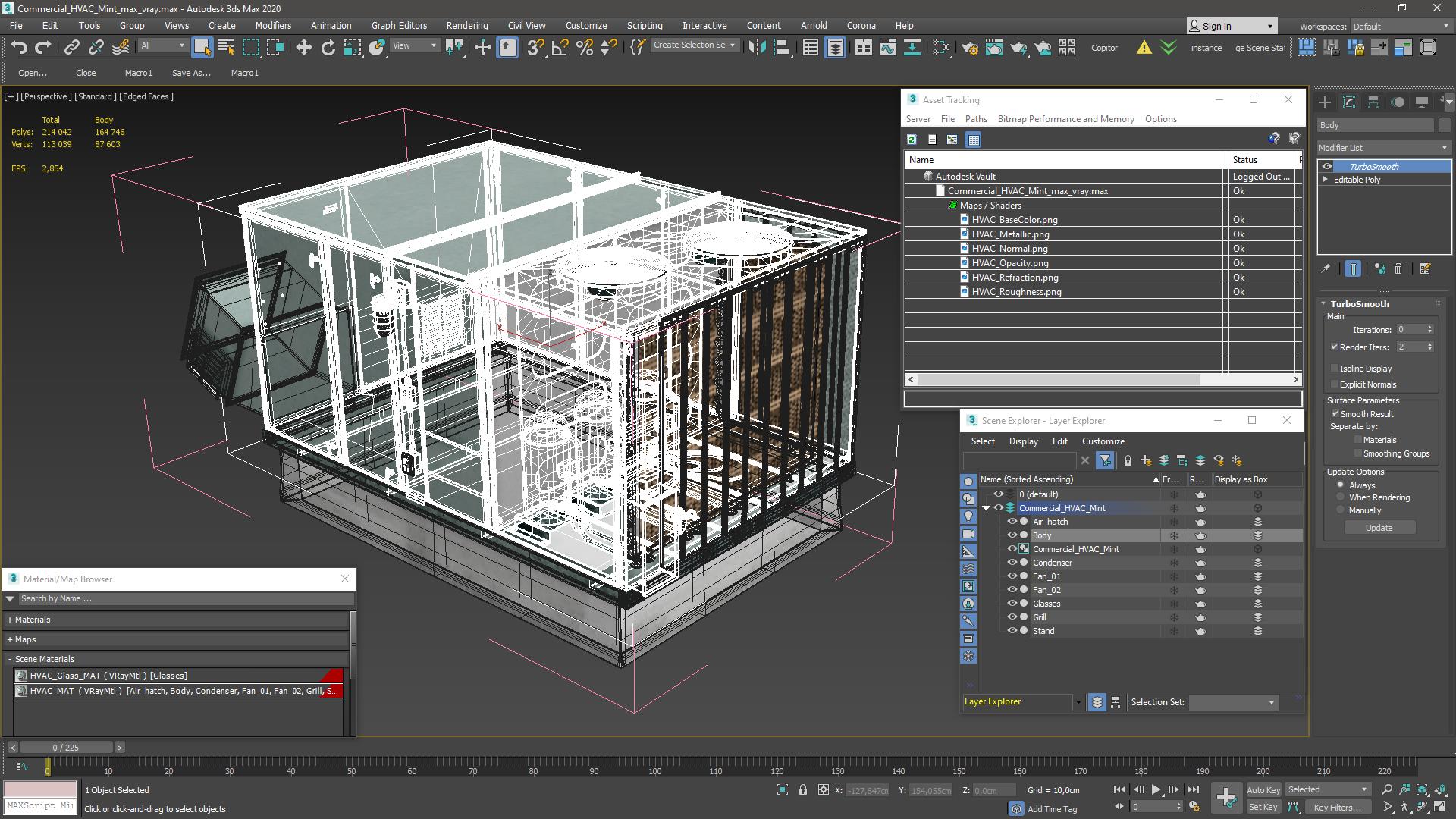
Task: Click Pin Stack icon below modifier list
Action: (x=1326, y=268)
